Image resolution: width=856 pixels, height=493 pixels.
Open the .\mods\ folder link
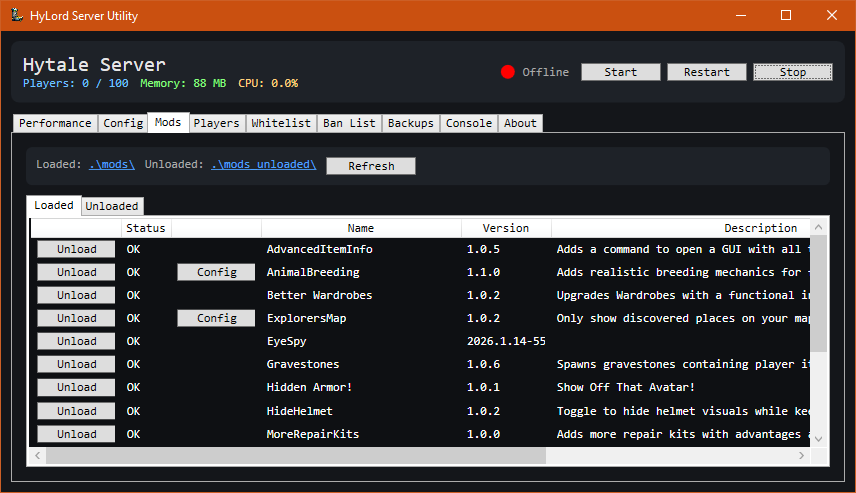coord(112,164)
